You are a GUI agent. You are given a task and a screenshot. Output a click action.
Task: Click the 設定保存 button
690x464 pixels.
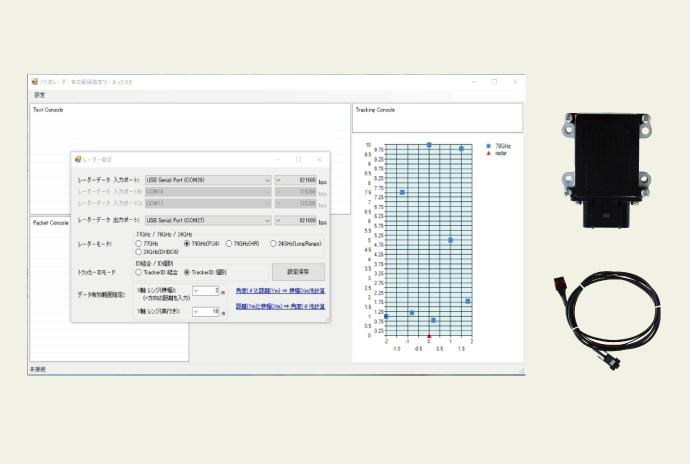click(x=298, y=272)
